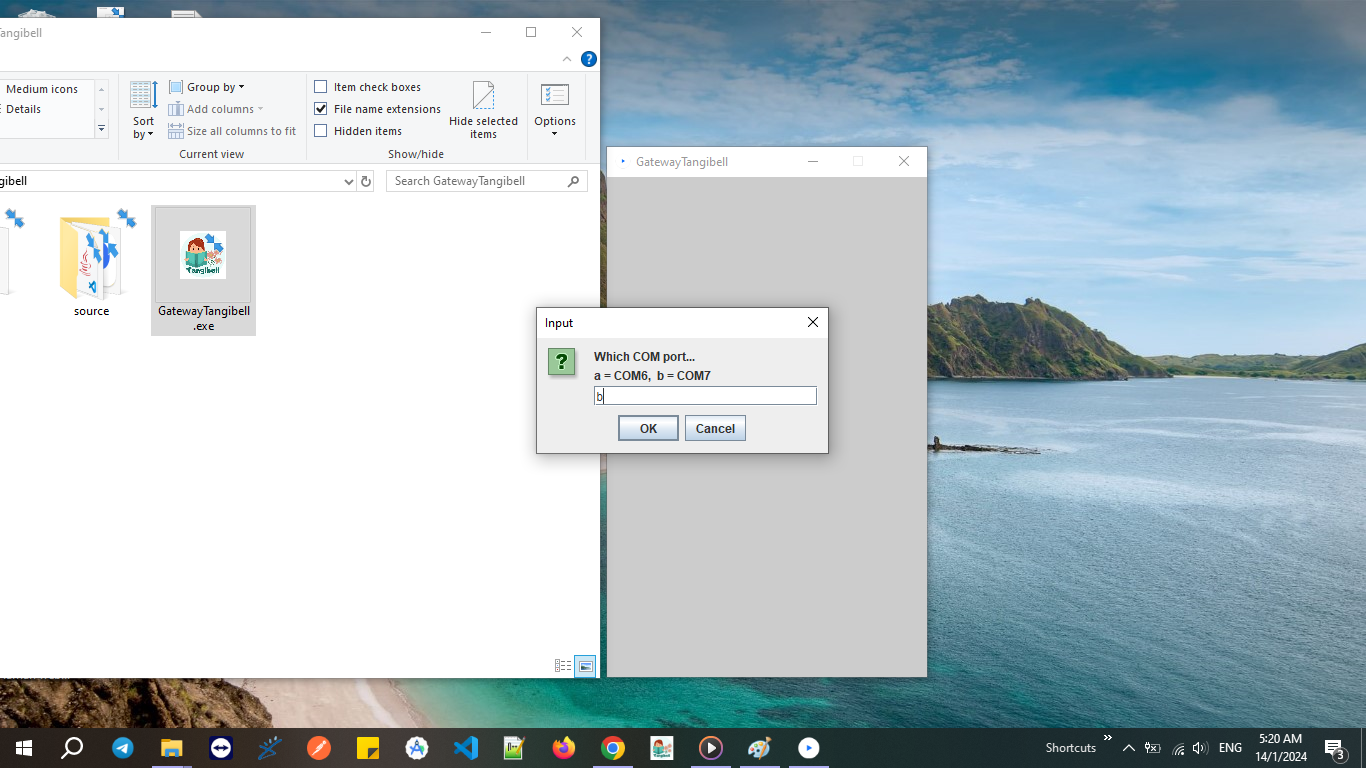Screen dimensions: 1366x768
Task: Cancel the COM port Input dialog
Action: 715,429
